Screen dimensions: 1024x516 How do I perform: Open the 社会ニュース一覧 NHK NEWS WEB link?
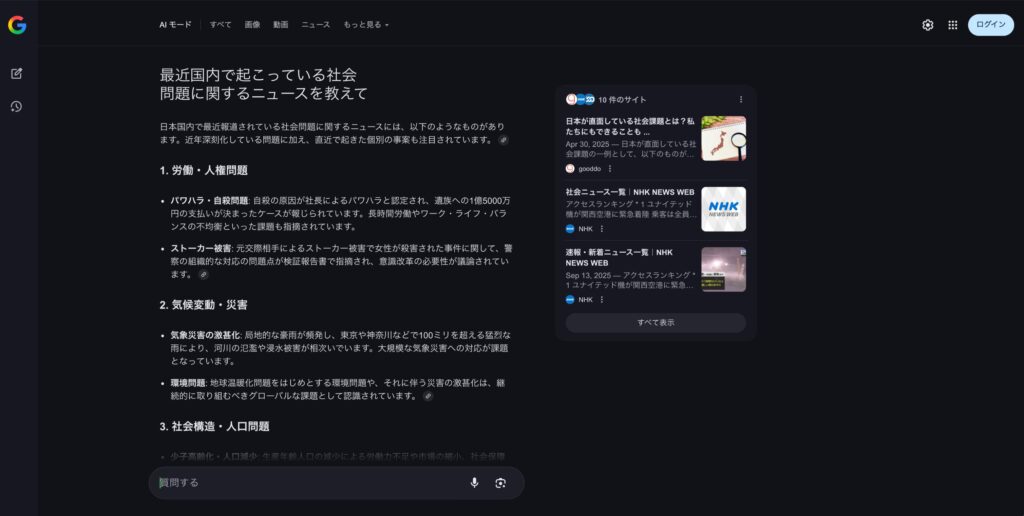pyautogui.click(x=629, y=192)
